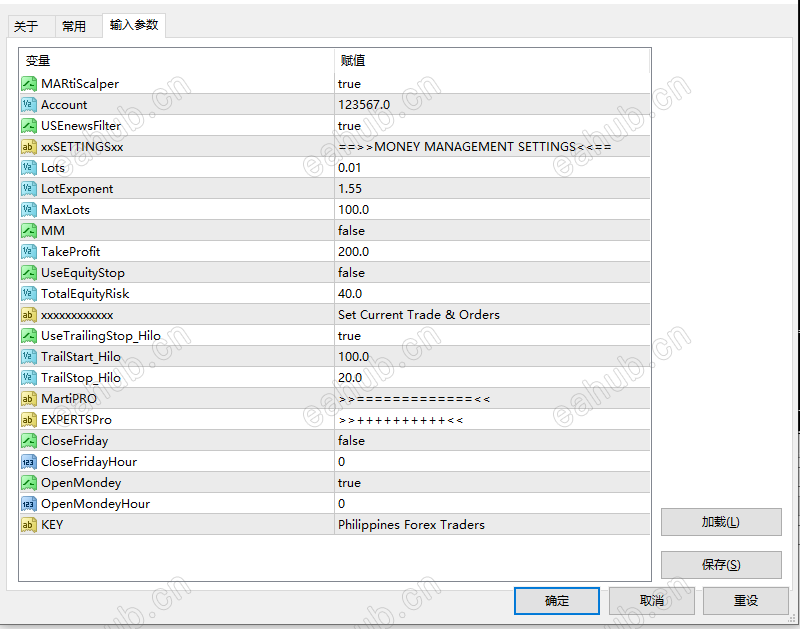Click the MartiPRO separator value
The image size is (800, 629).
coord(414,399)
